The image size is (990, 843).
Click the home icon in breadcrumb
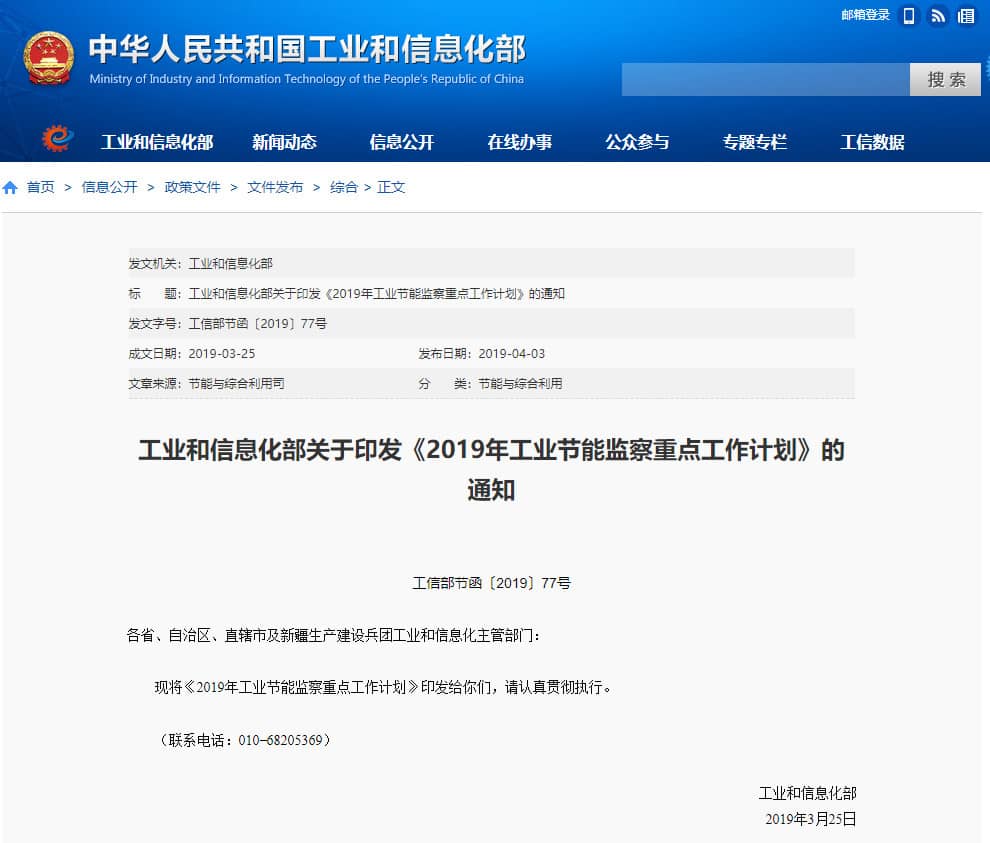(10, 188)
